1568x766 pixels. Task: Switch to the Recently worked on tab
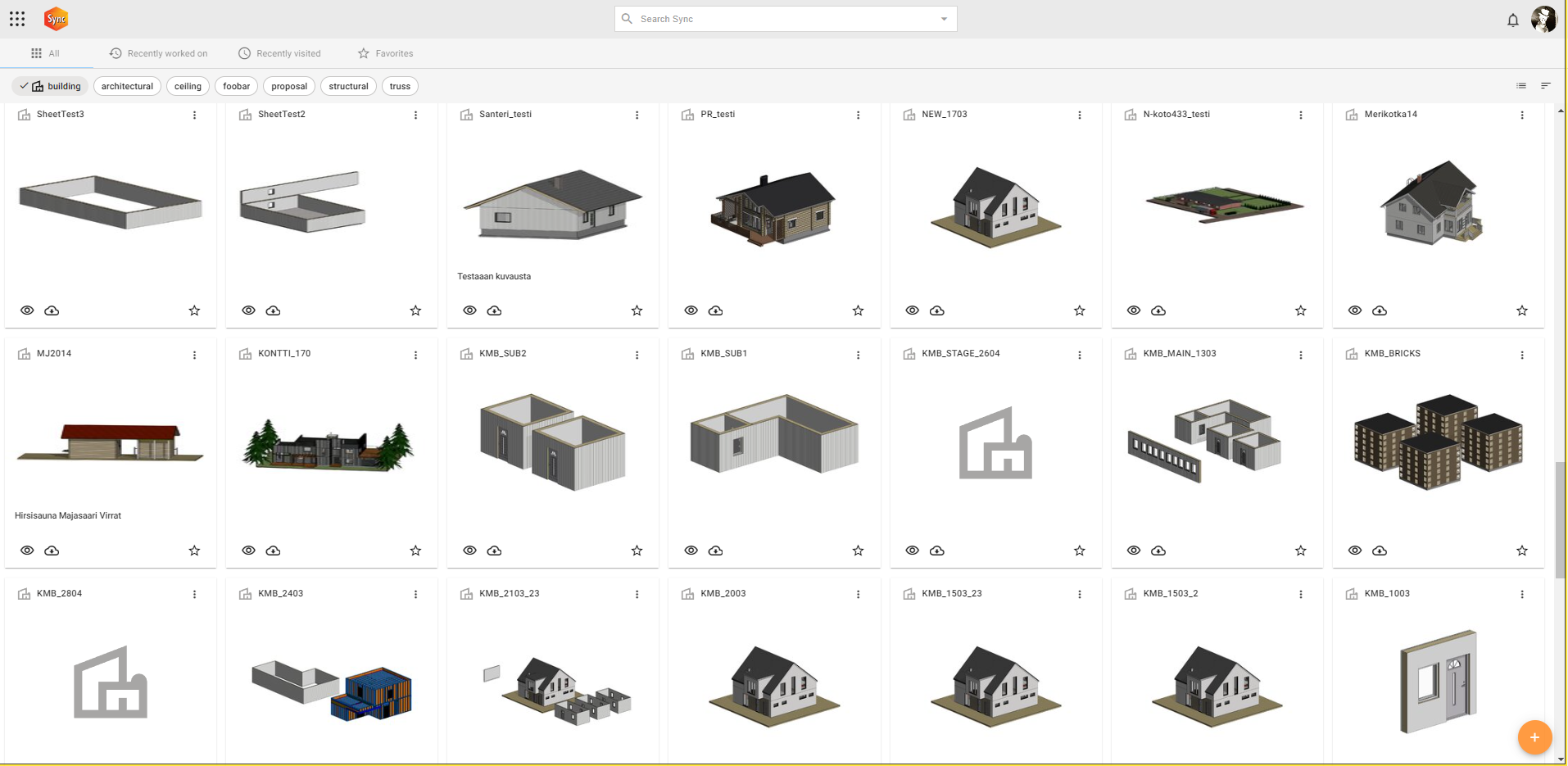point(159,53)
